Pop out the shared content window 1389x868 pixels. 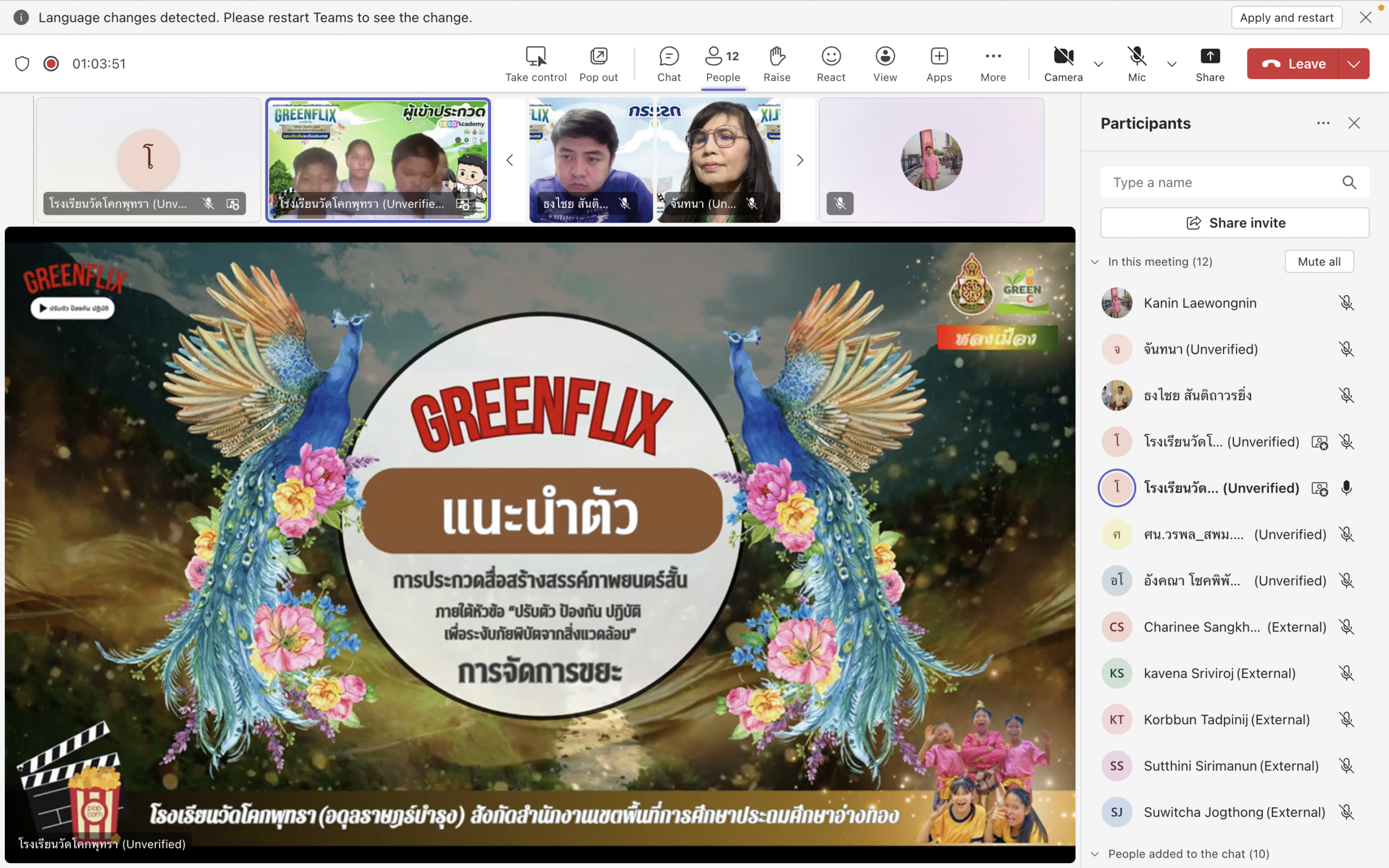pos(598,63)
